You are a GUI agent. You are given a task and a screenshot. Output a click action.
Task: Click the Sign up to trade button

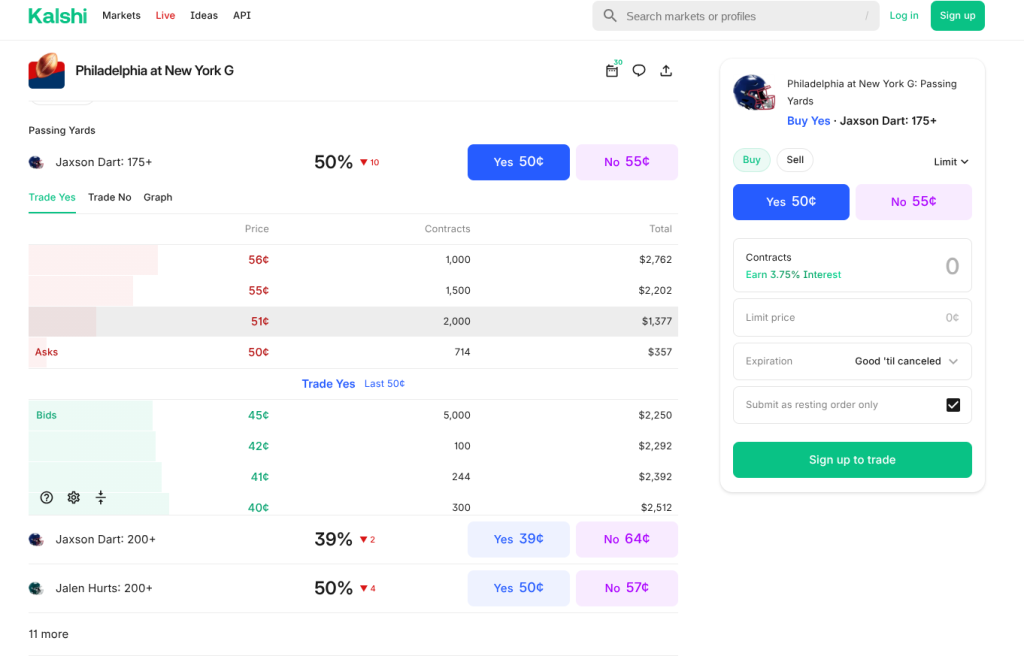(x=852, y=460)
